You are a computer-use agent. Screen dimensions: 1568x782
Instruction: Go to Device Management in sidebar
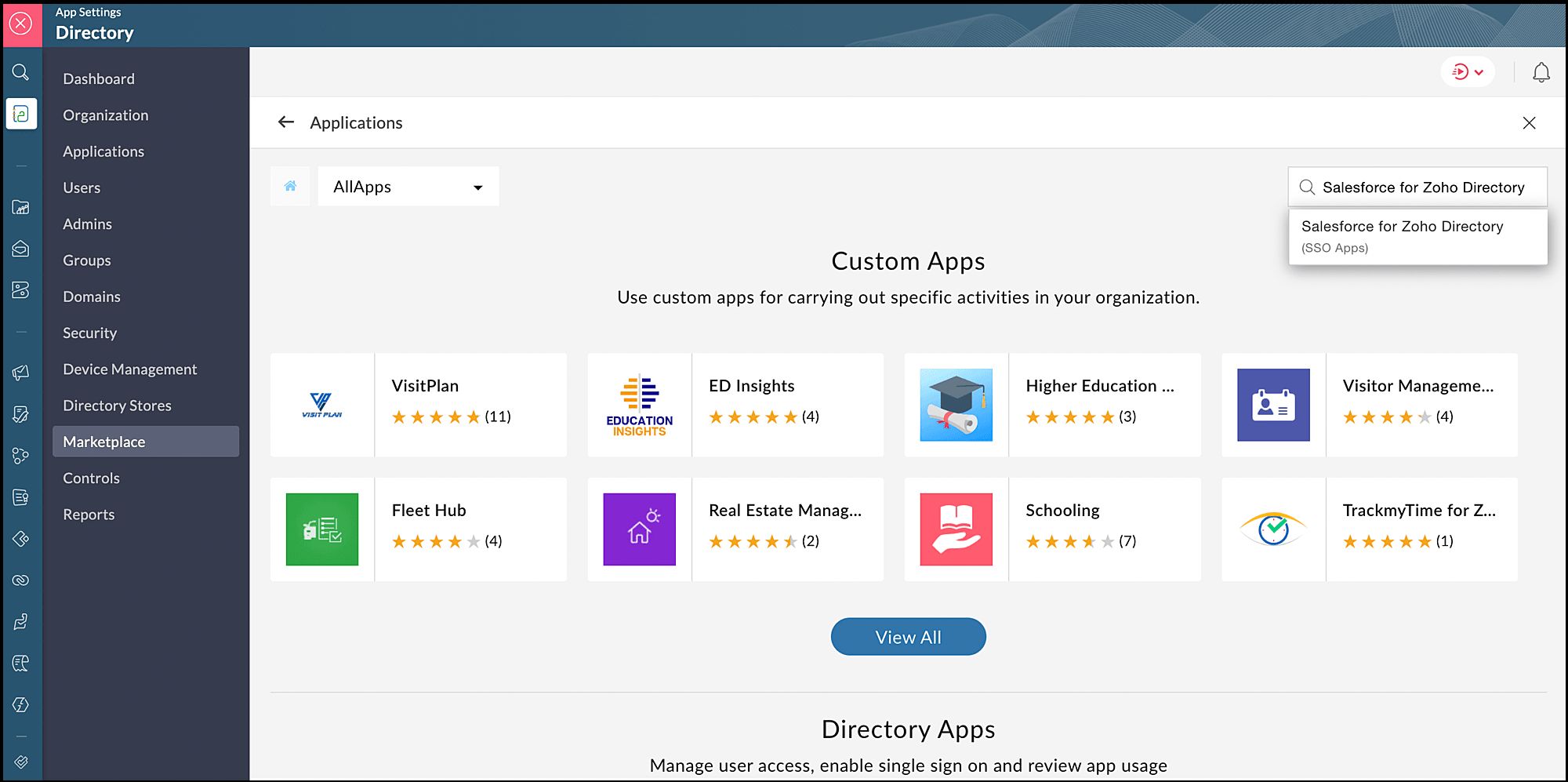pyautogui.click(x=129, y=369)
